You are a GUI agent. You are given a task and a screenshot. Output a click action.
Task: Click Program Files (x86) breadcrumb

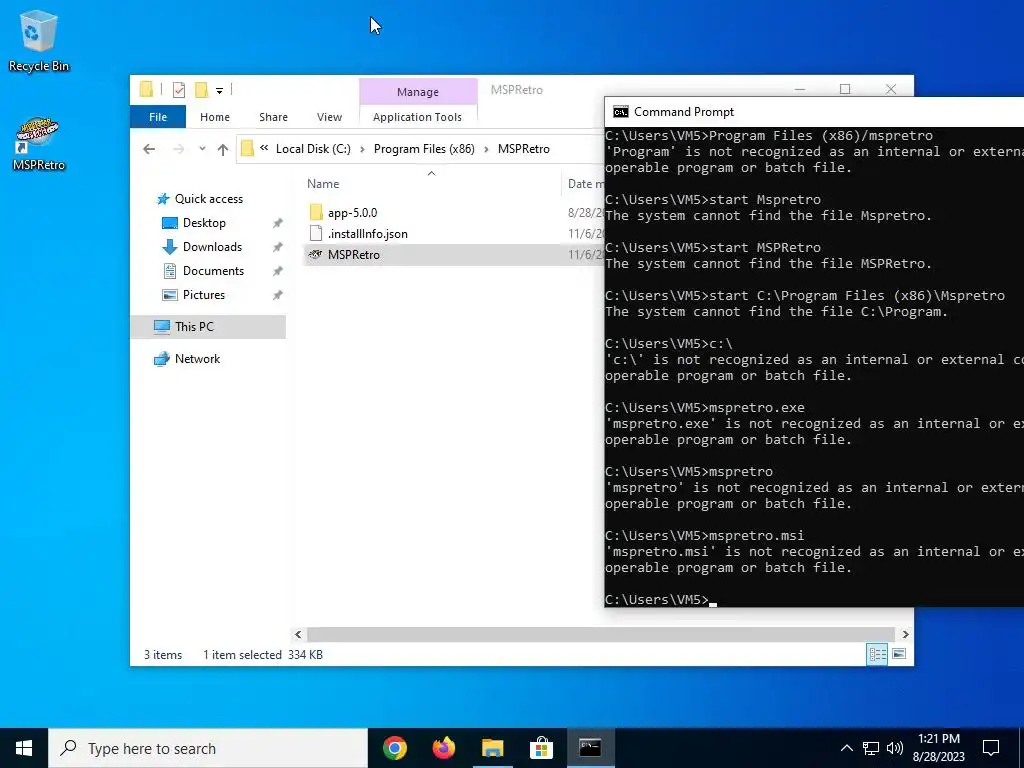424,149
